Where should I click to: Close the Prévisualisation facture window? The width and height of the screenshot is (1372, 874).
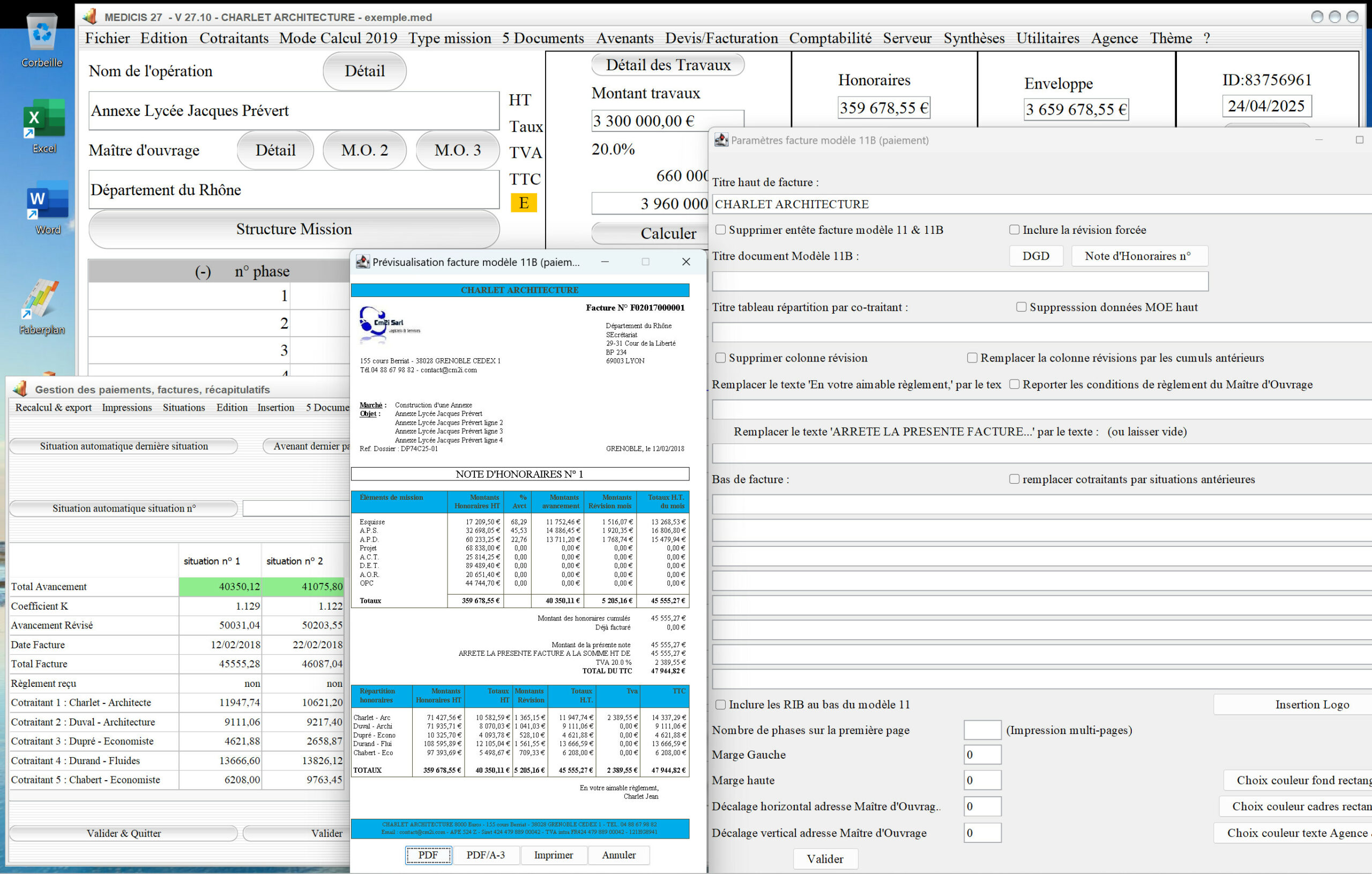point(686,262)
